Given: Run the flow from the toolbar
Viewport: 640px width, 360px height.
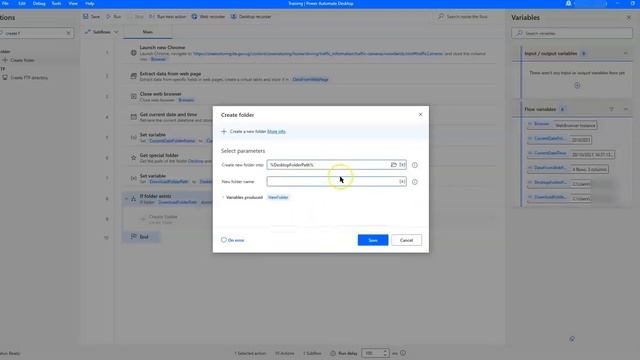Looking at the screenshot, I should pyautogui.click(x=114, y=17).
